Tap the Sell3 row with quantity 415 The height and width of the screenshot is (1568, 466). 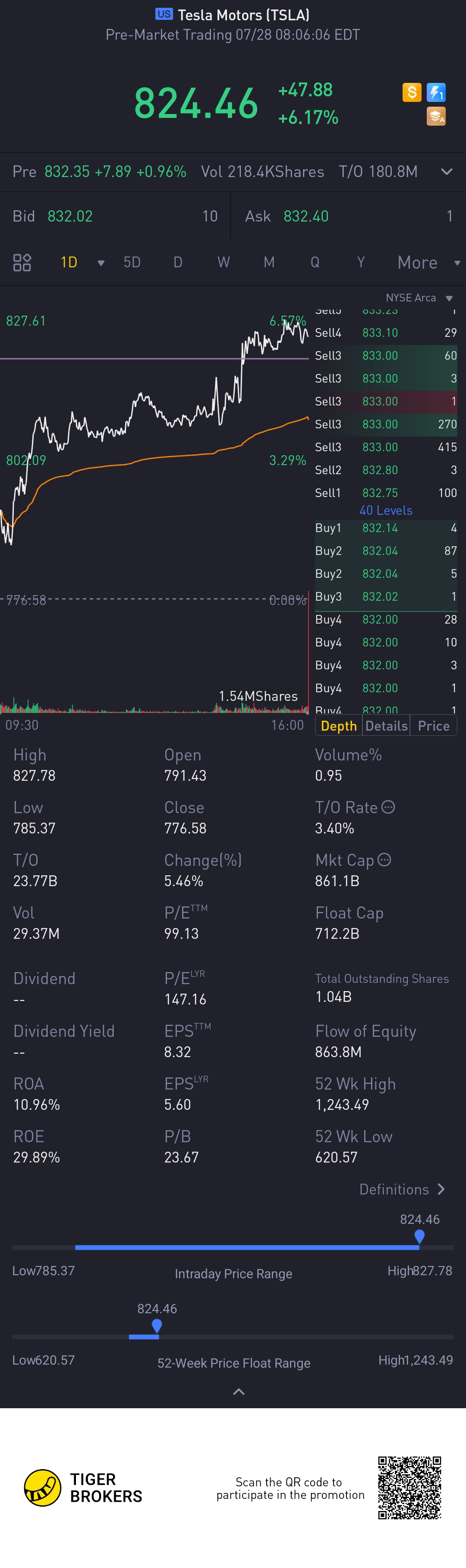386,447
